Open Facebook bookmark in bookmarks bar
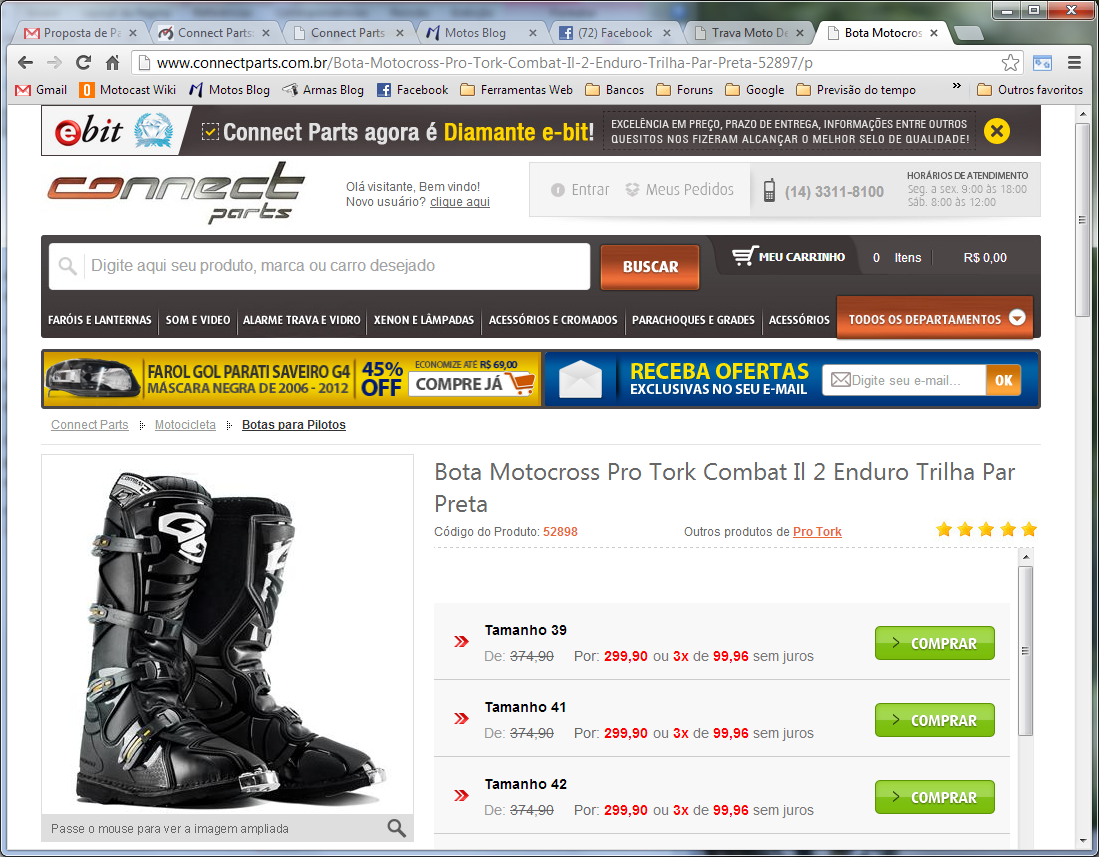 tap(412, 90)
